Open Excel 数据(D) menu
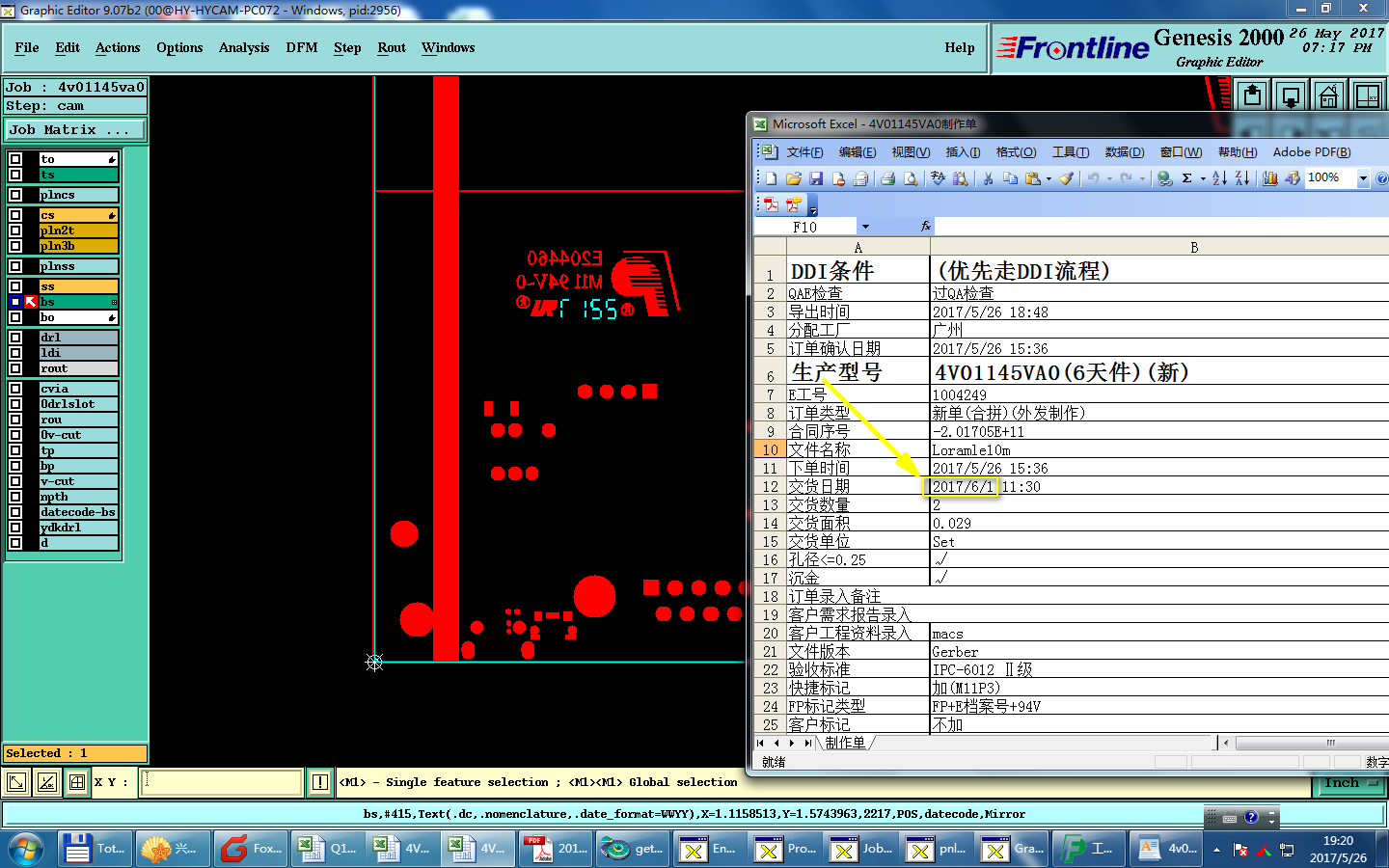The image size is (1389, 868). click(1124, 152)
